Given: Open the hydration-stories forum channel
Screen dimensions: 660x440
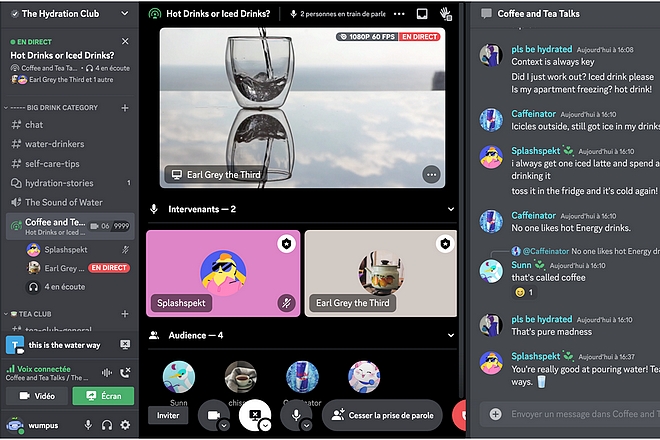Looking at the screenshot, I should tap(59, 183).
